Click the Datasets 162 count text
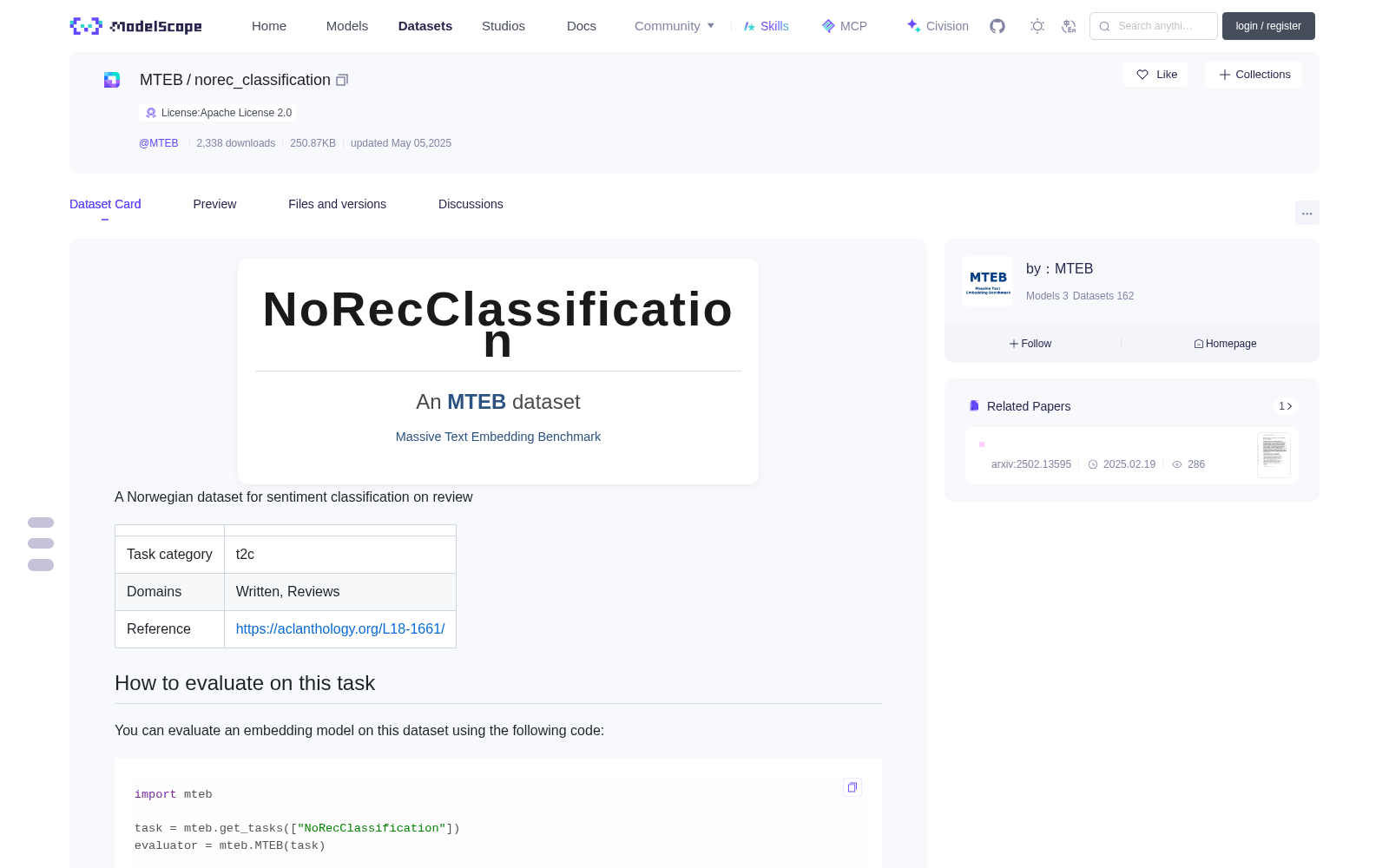 coord(1103,296)
